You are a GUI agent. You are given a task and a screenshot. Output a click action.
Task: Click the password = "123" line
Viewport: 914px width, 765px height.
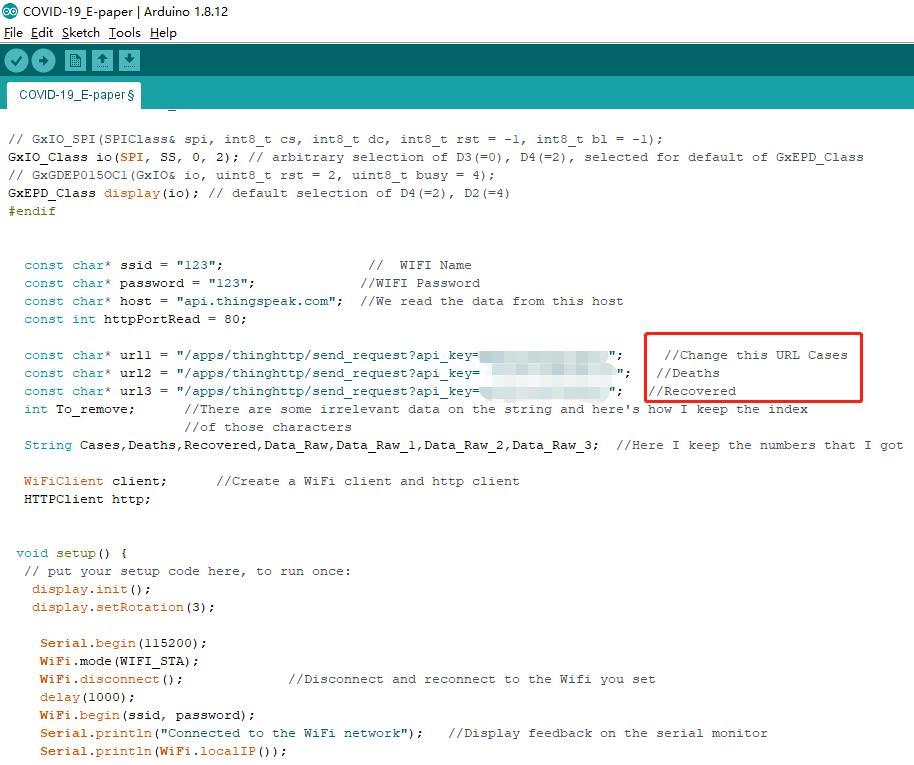pos(139,283)
